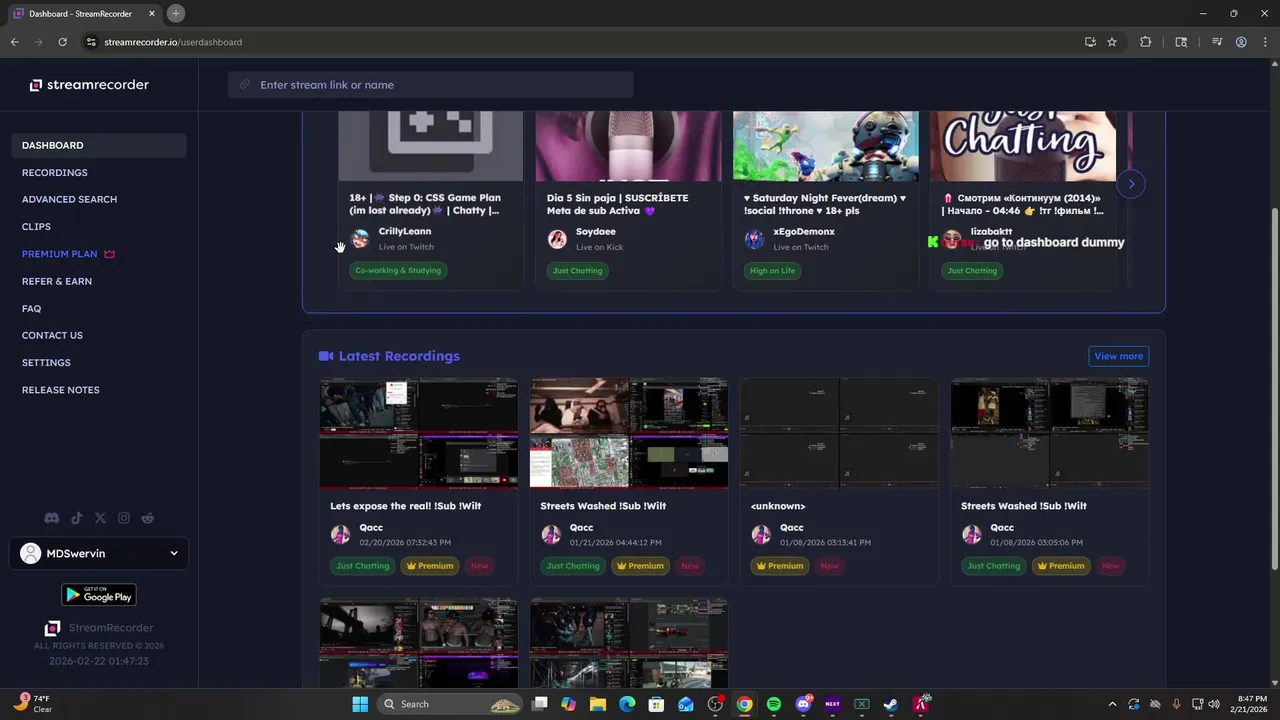
Task: Open Steam from the taskbar
Action: pyautogui.click(x=890, y=704)
